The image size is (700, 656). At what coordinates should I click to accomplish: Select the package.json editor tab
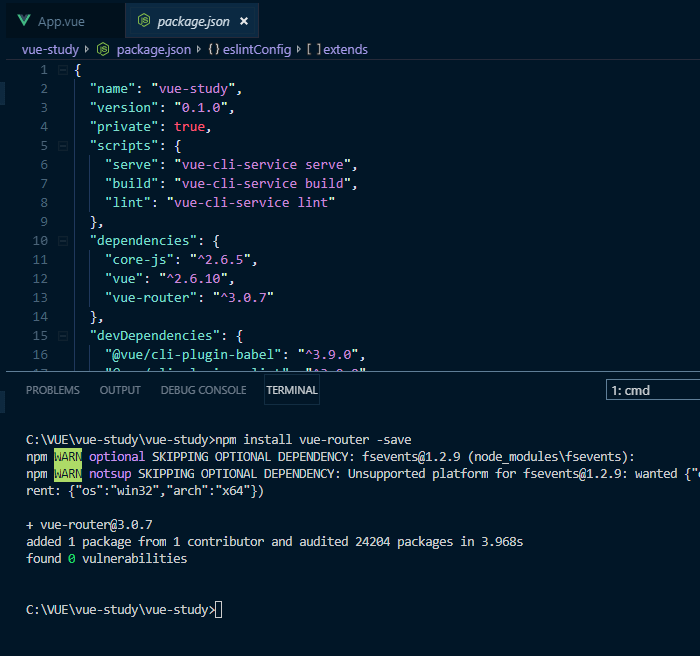tap(193, 21)
